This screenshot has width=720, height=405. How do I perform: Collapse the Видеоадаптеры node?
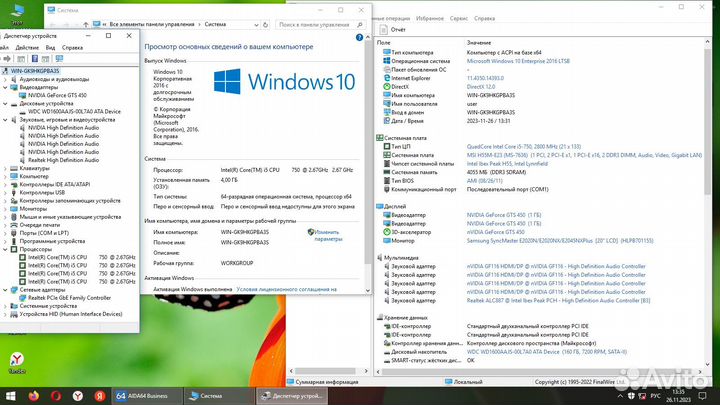pos(6,87)
